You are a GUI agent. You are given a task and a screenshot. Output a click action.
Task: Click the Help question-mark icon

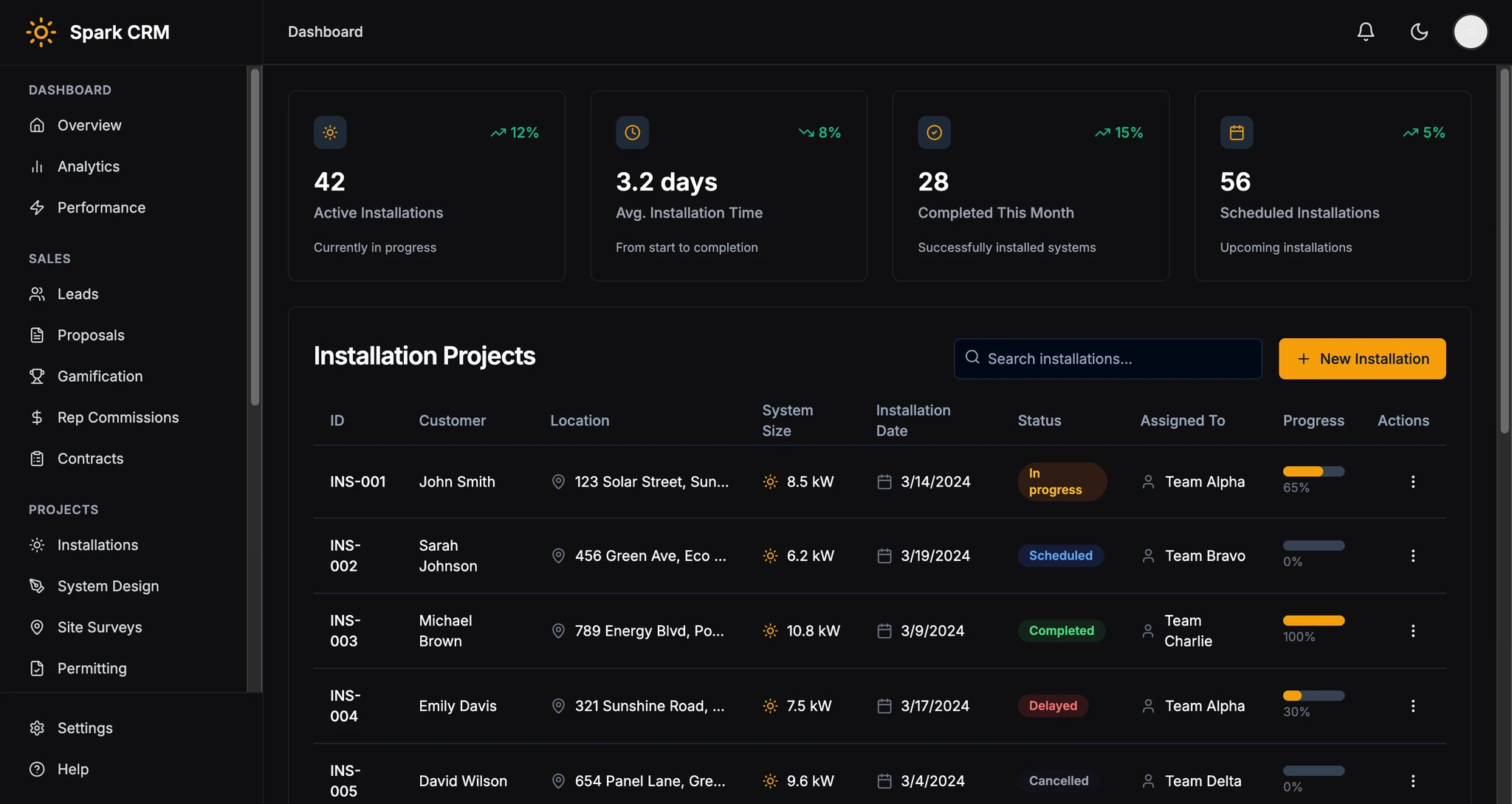point(37,769)
